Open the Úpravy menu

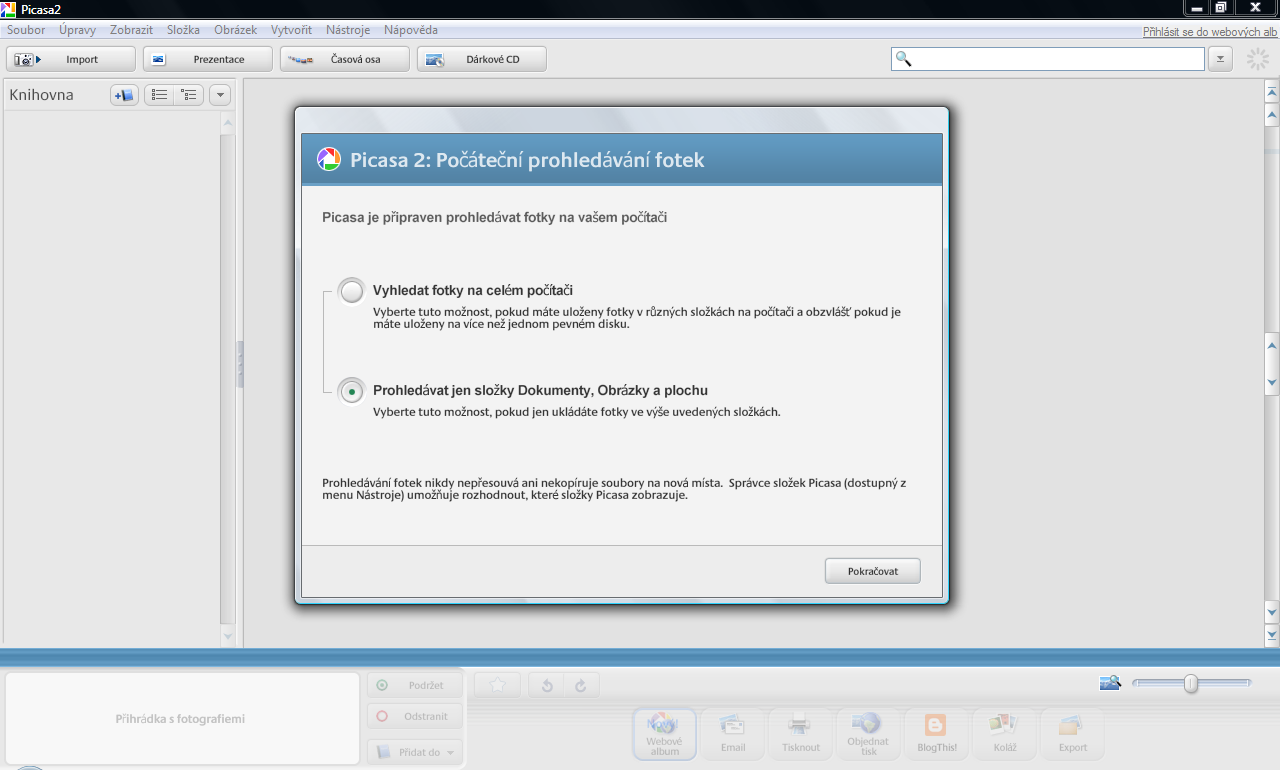coord(77,30)
